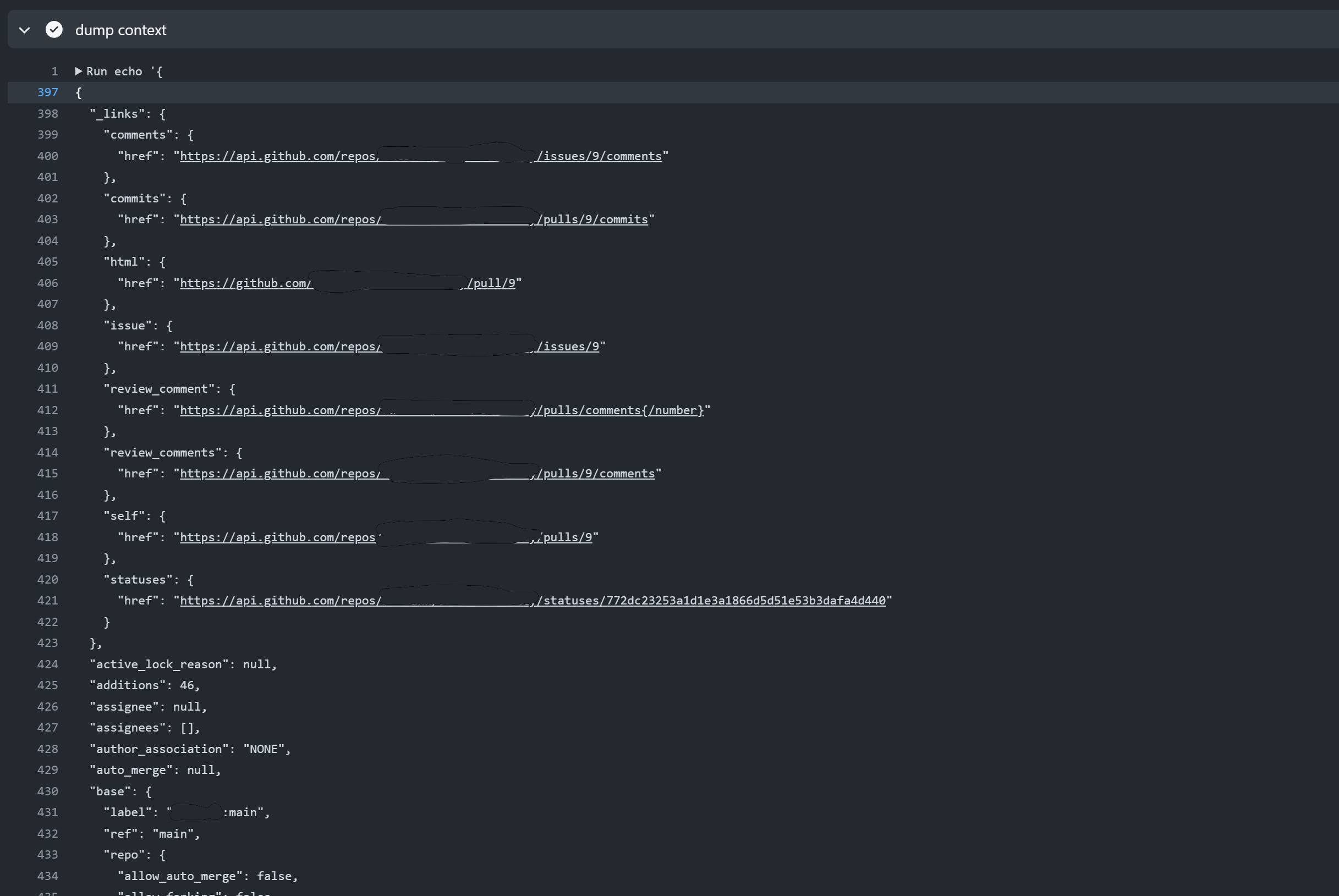Select line number 434

tap(47, 876)
